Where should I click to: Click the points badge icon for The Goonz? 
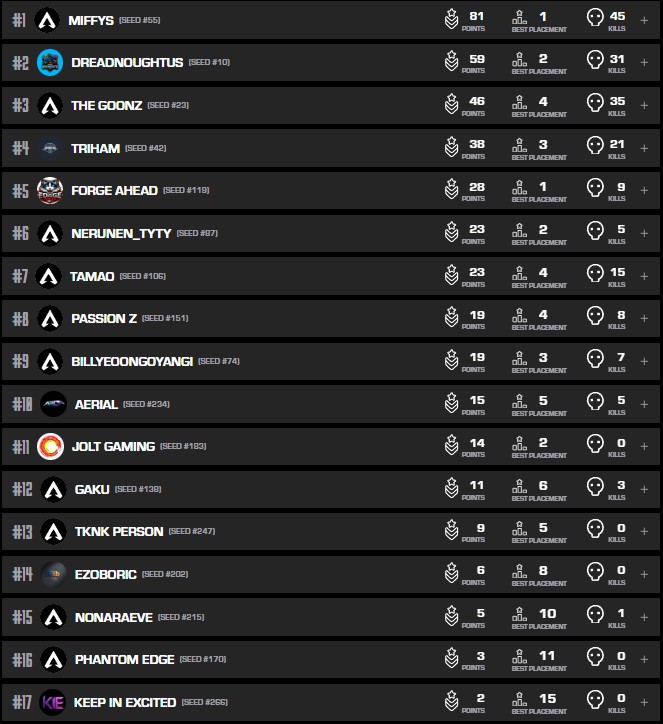tap(452, 105)
